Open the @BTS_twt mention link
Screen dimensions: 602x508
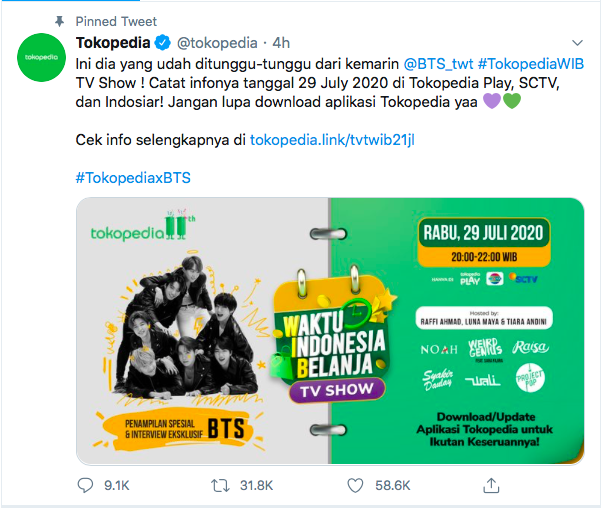438,64
